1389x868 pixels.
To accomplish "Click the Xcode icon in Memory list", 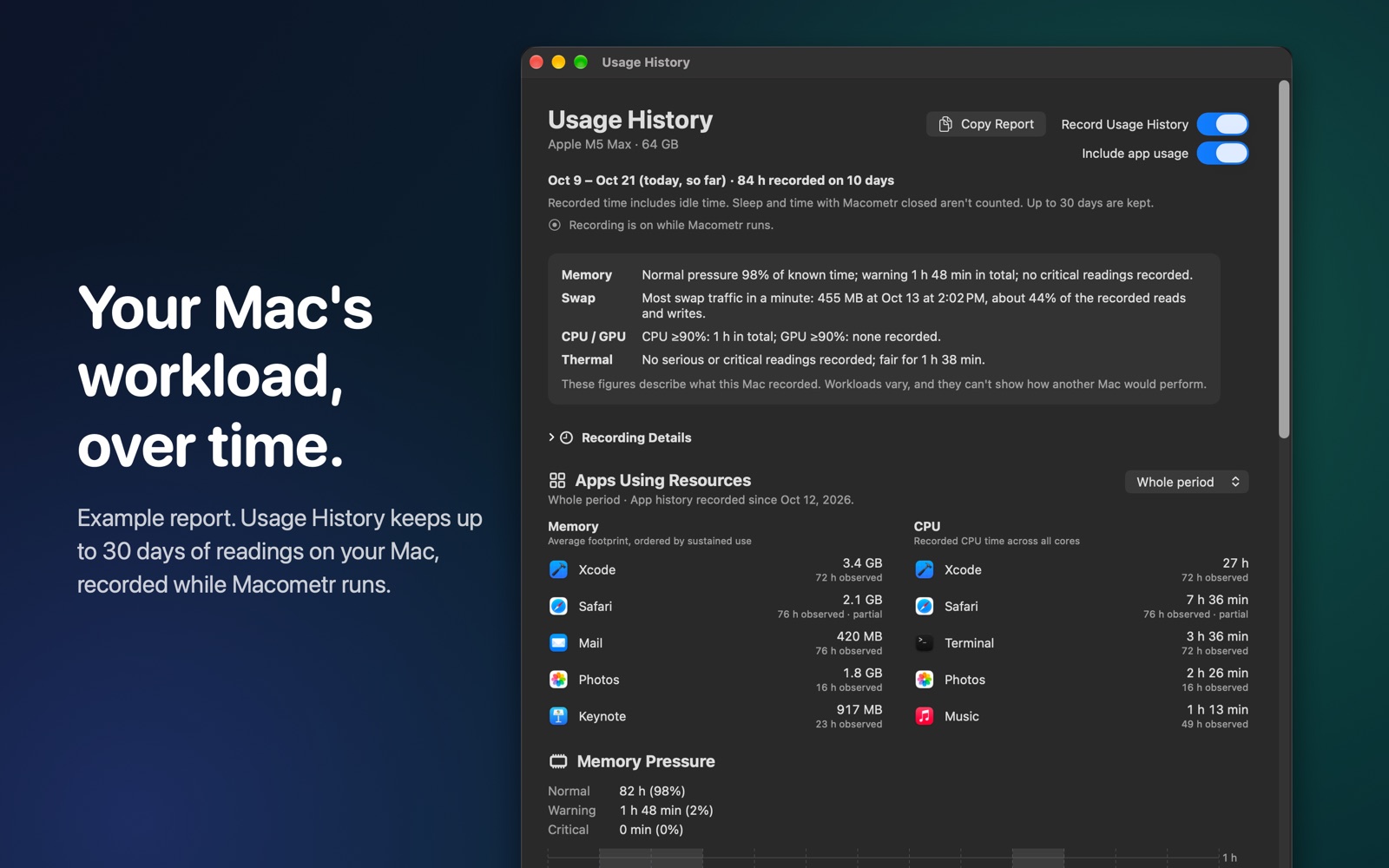I will pyautogui.click(x=558, y=569).
